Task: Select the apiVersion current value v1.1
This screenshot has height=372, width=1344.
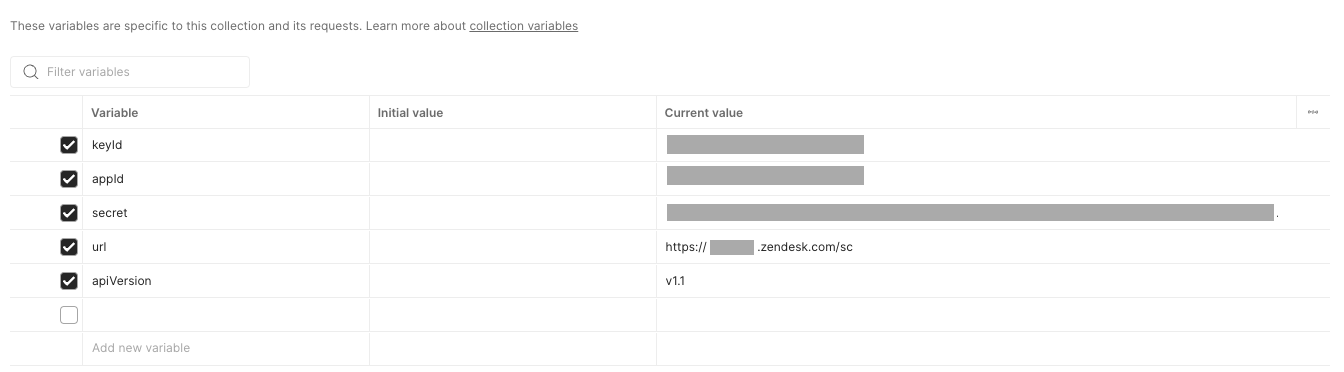Action: click(x=675, y=281)
